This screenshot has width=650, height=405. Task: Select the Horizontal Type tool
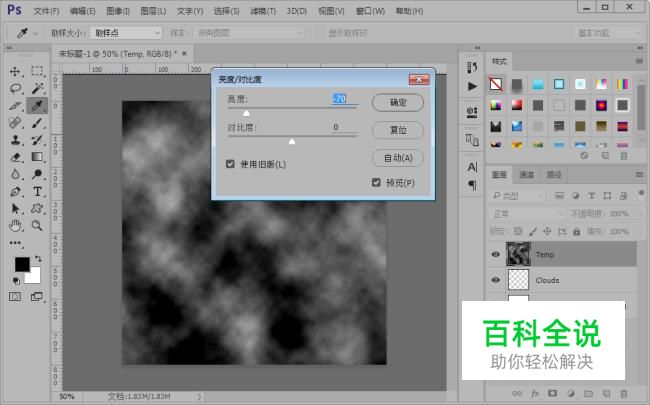pos(37,192)
